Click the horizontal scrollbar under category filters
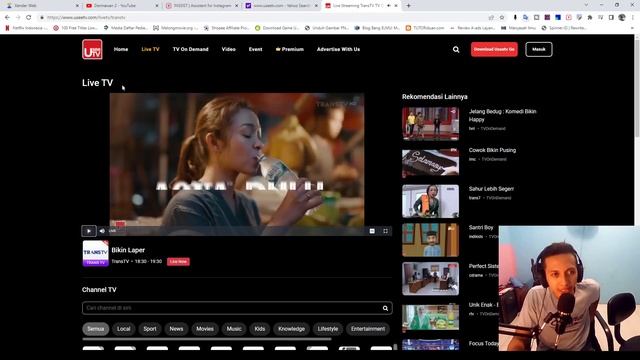 coord(207,339)
